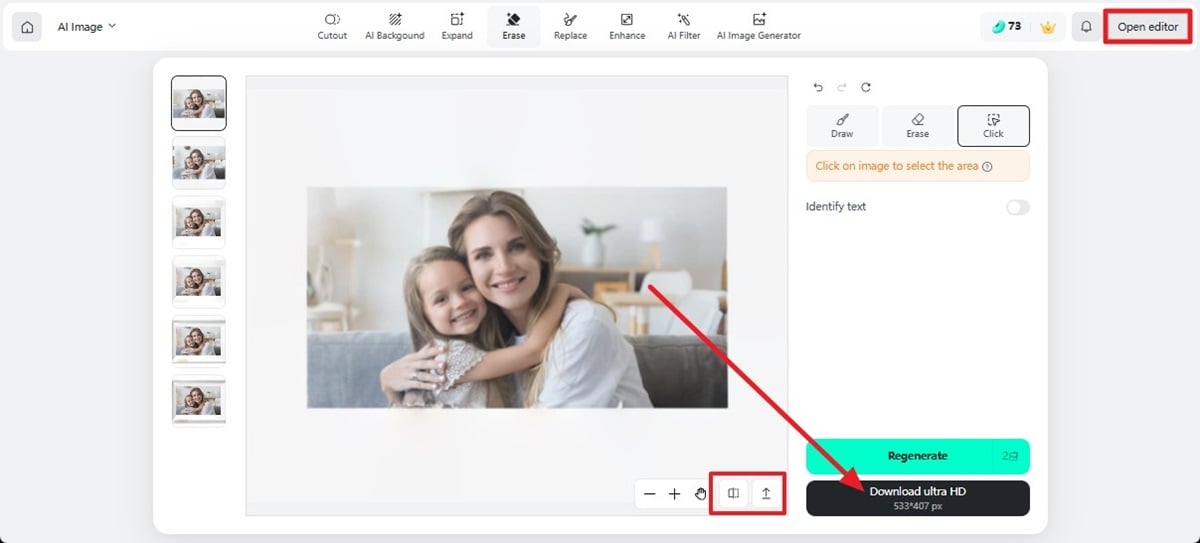Click on the mother and daughter image
The image size is (1200, 543).
point(517,298)
